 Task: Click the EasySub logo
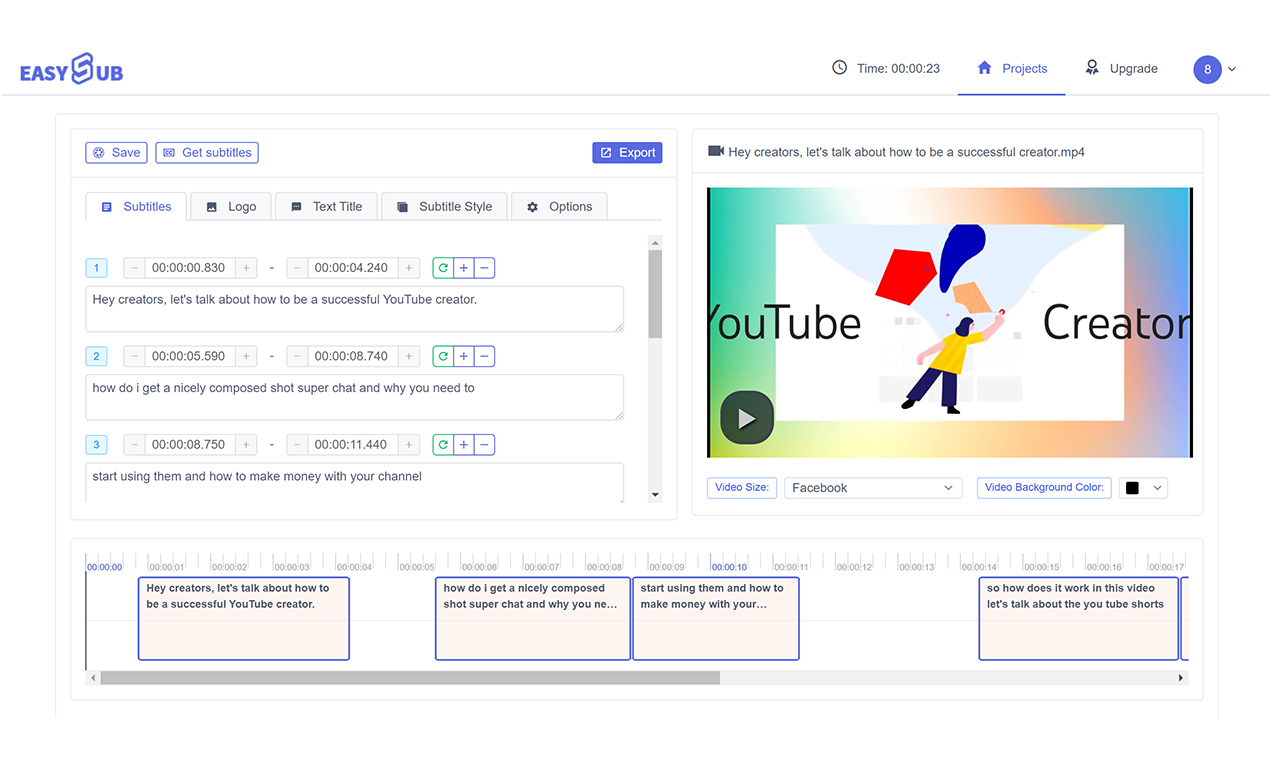click(71, 69)
